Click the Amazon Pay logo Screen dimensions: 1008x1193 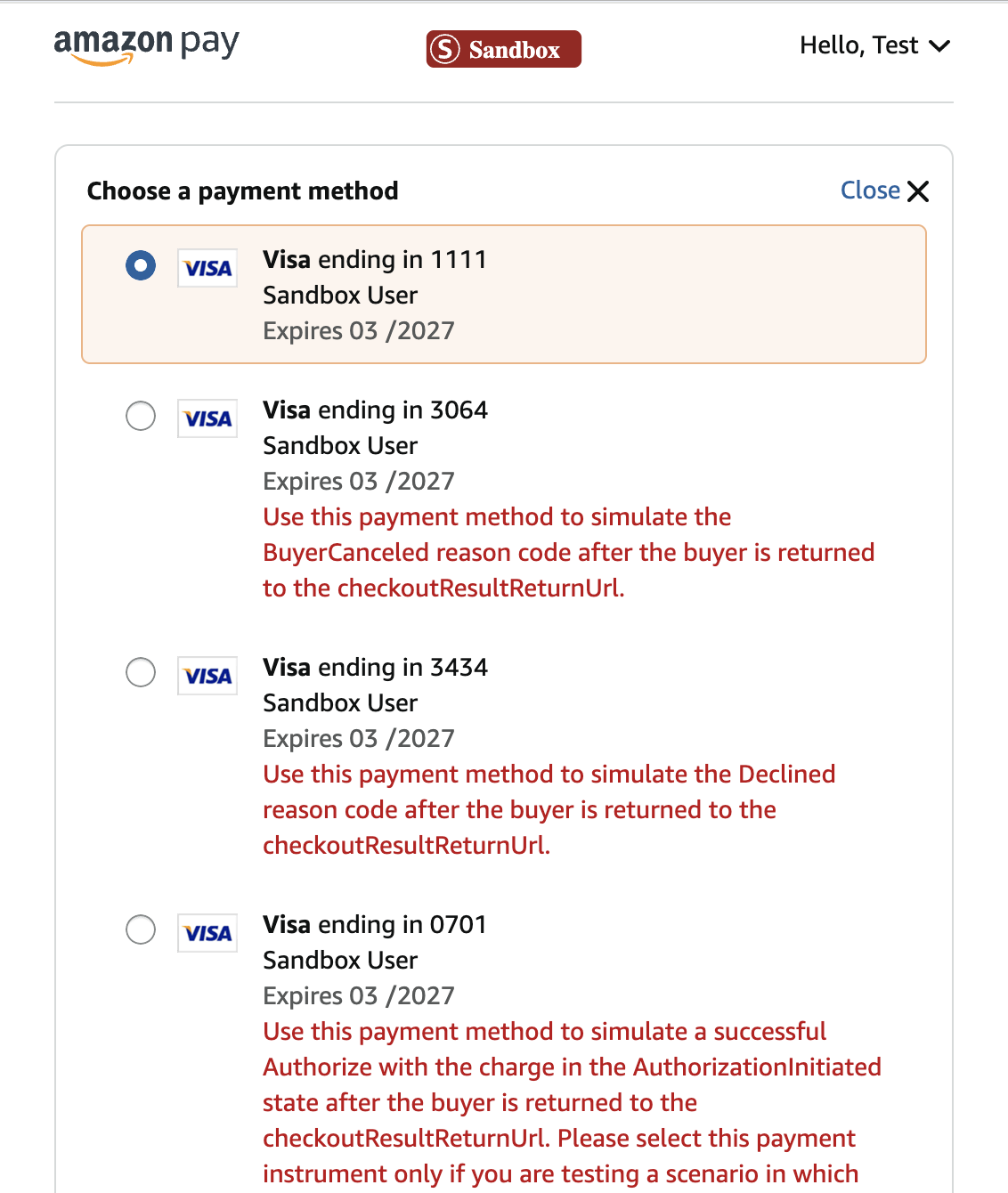(x=147, y=45)
